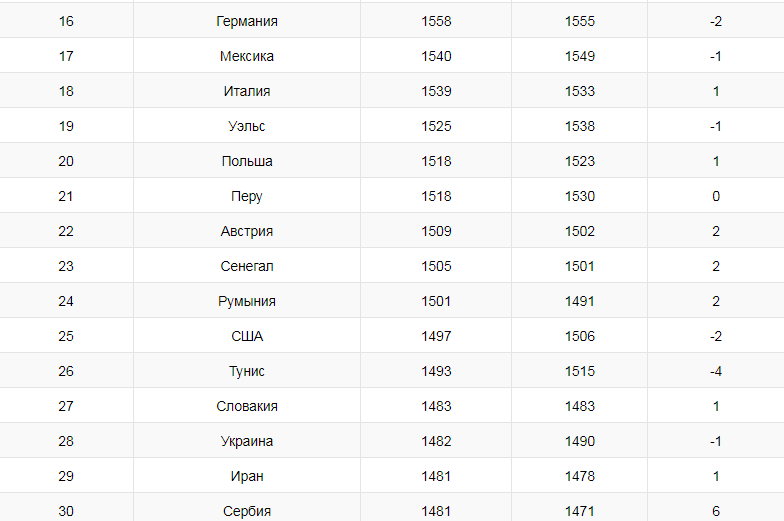This screenshot has width=784, height=521.
Task: Click rank number 21 cell
Action: click(x=66, y=196)
